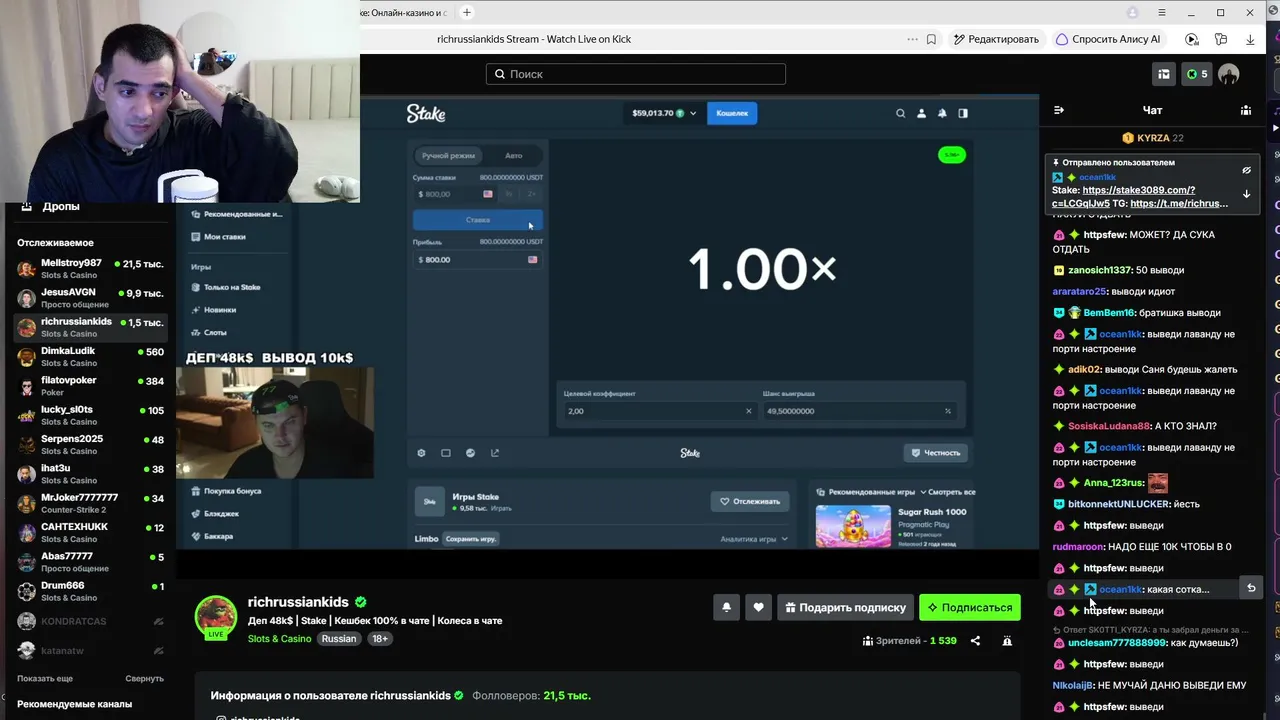Viewport: 1280px width, 720px height.
Task: Open the Stake browser tab
Action: (403, 12)
